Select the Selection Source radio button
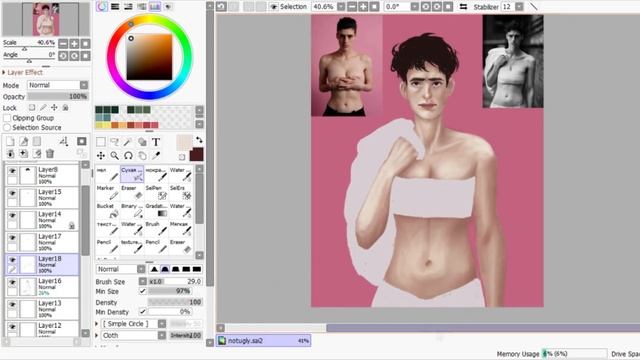Viewport: 640px width, 360px height. (7, 128)
